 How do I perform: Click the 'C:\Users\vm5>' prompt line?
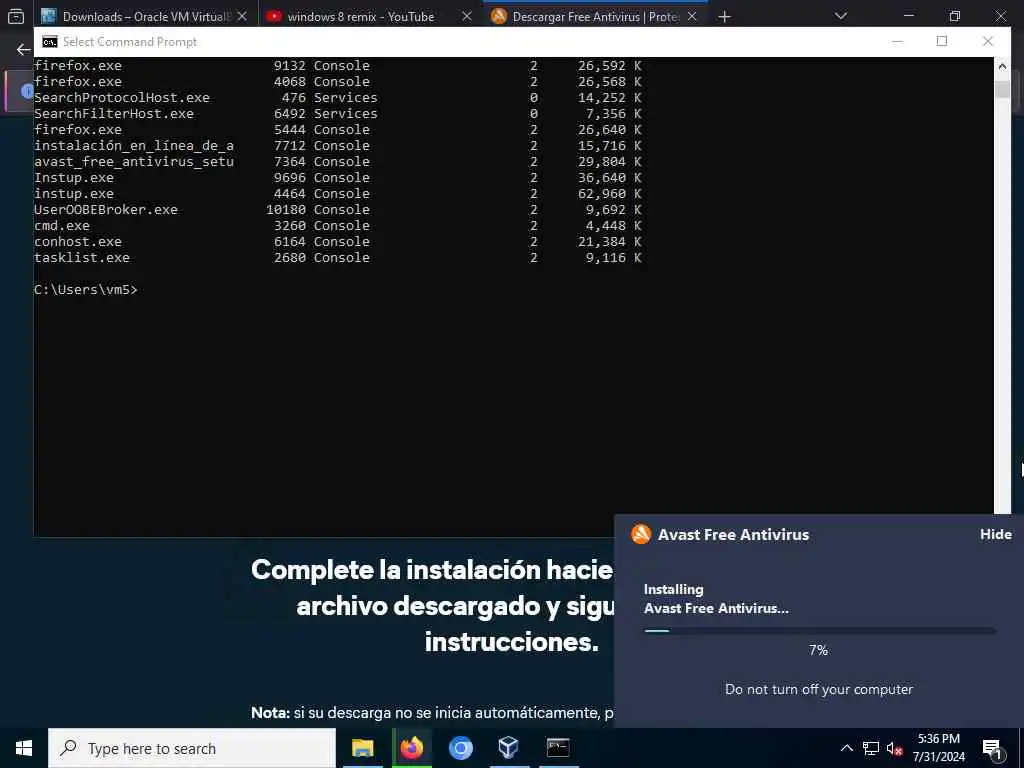pyautogui.click(x=86, y=289)
